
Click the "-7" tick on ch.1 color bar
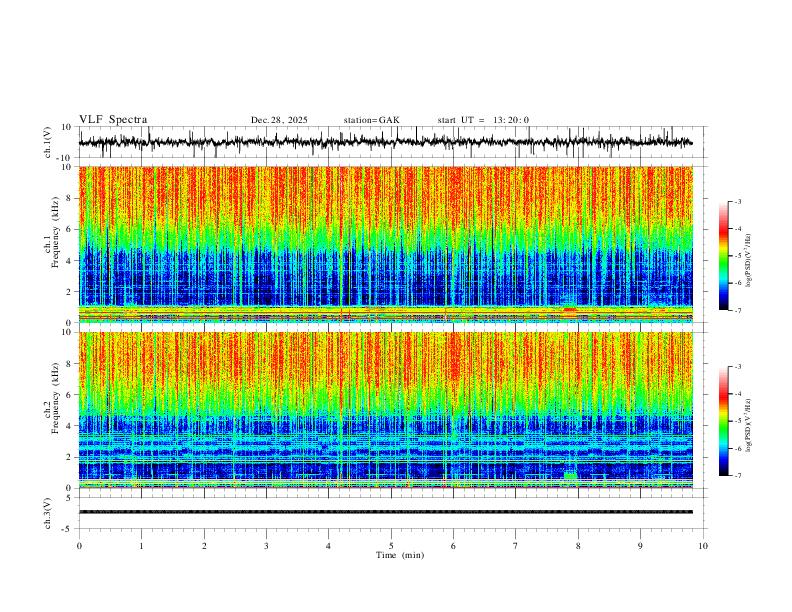click(x=737, y=311)
